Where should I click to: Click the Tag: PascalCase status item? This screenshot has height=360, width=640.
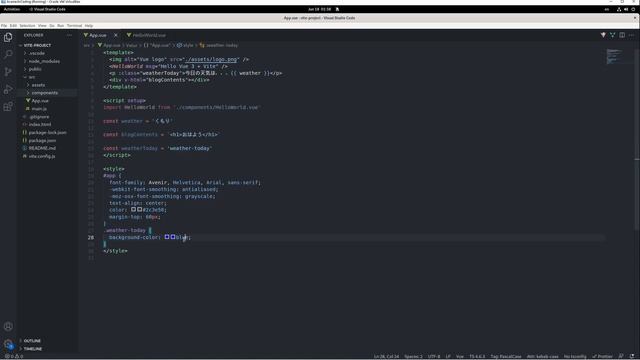[506, 356]
